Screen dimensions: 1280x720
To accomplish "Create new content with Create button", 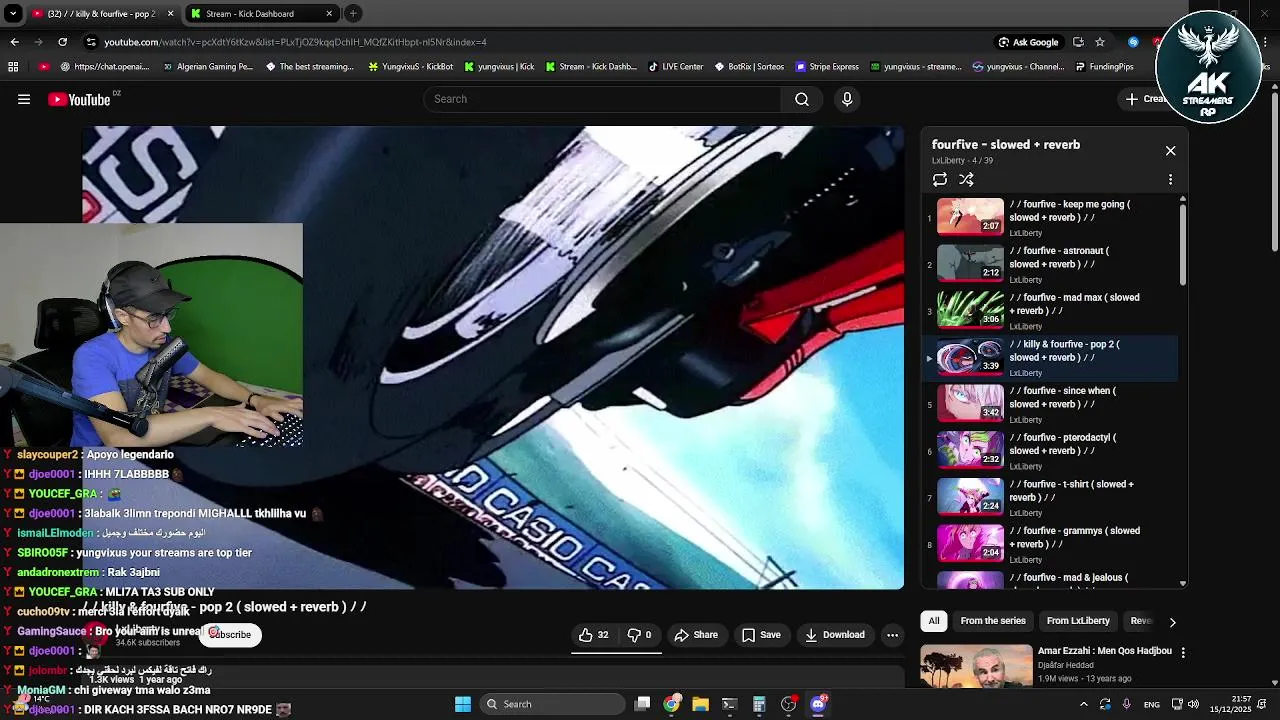I will tap(1147, 99).
